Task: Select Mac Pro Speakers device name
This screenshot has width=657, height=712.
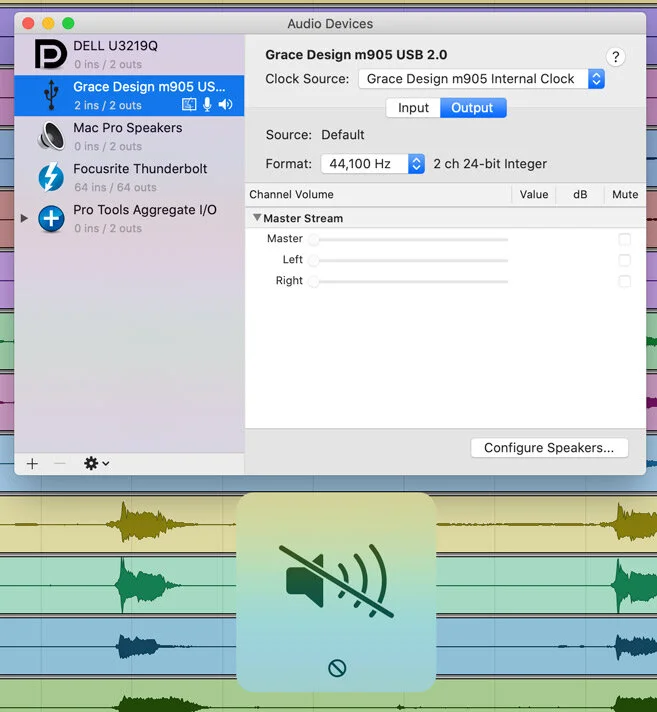Action: pos(128,128)
